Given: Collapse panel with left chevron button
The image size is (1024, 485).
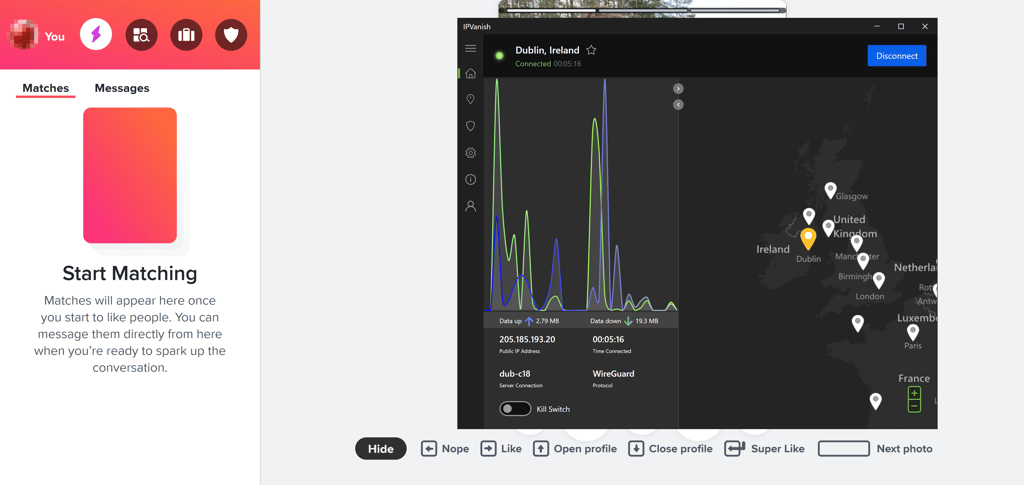Looking at the screenshot, I should coord(679,104).
